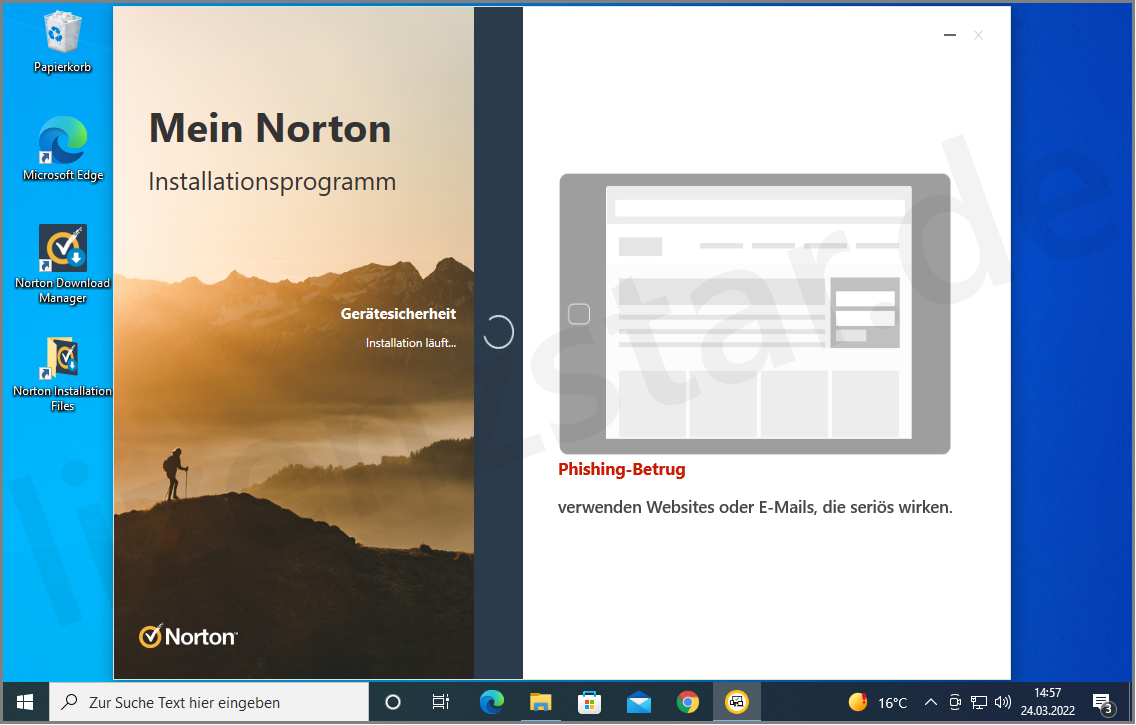Click the Norton logo in the installer
Viewport: 1136px width, 725px height.
[x=187, y=635]
